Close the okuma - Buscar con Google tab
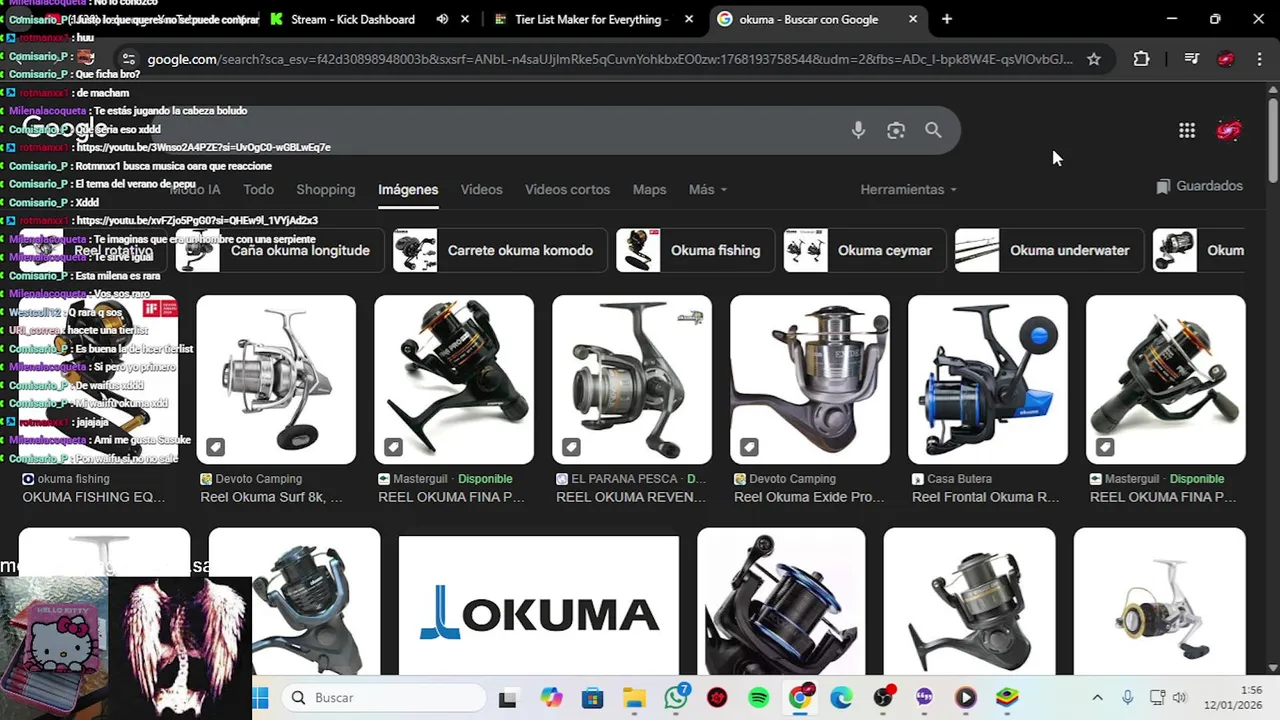Screen dimensions: 1280x720 click(x=913, y=19)
